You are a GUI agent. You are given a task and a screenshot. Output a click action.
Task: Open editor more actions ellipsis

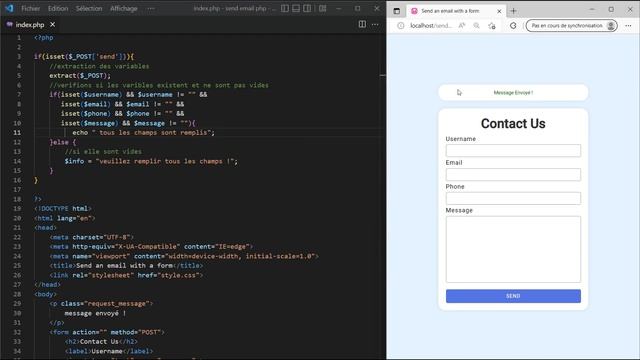(375, 24)
